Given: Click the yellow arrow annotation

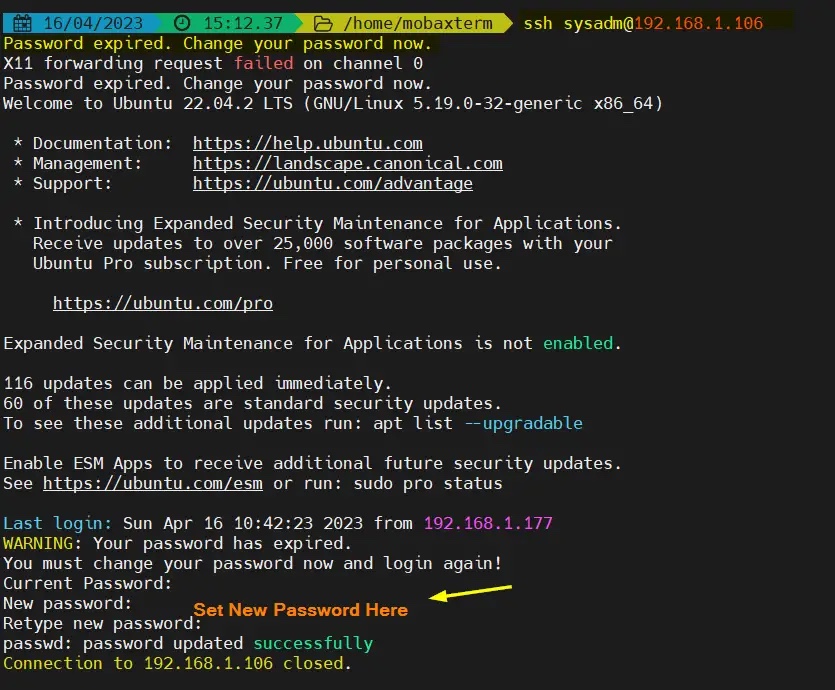Looking at the screenshot, I should pyautogui.click(x=470, y=594).
